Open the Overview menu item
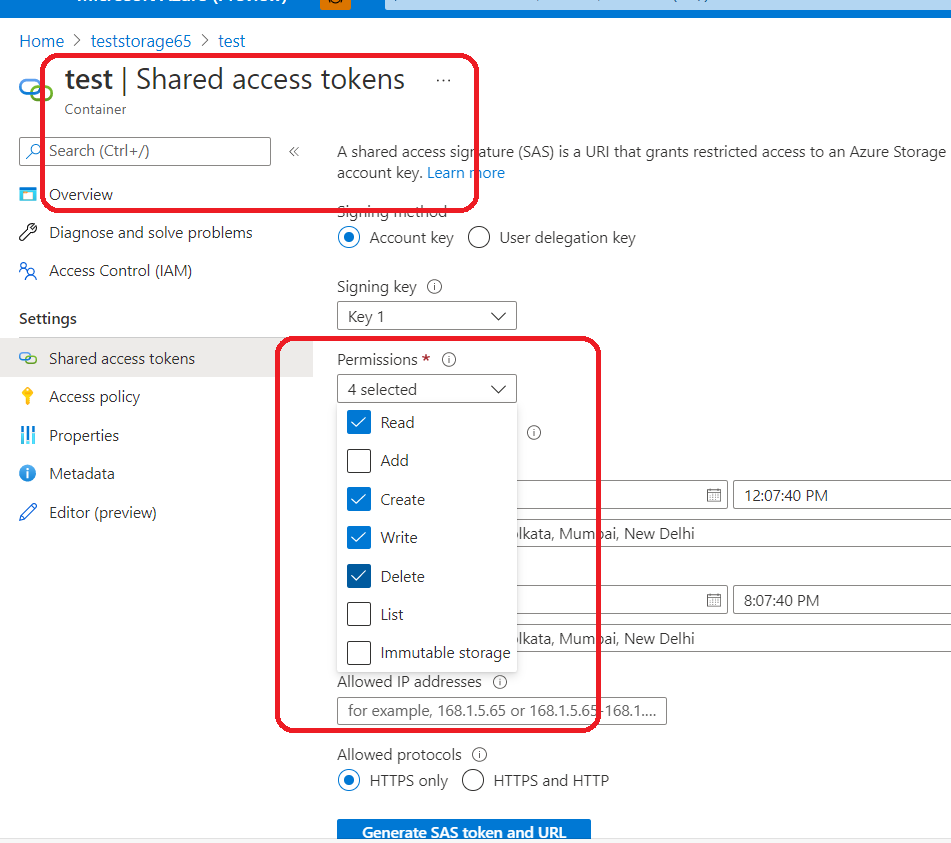The width and height of the screenshot is (951, 843). pyautogui.click(x=81, y=195)
